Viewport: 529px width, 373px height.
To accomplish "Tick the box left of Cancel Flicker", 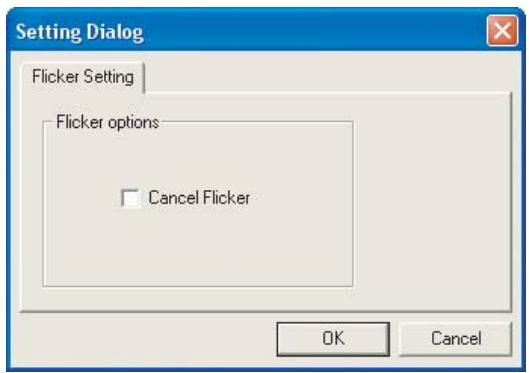I will tap(131, 198).
